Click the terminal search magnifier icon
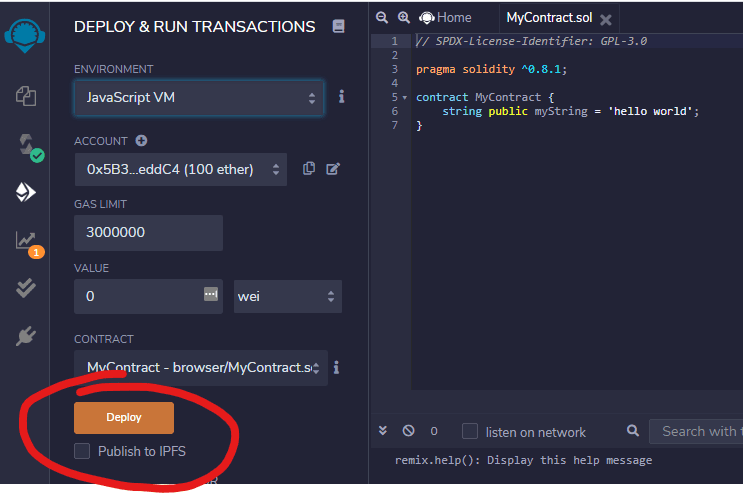The width and height of the screenshot is (743, 494). pos(633,431)
